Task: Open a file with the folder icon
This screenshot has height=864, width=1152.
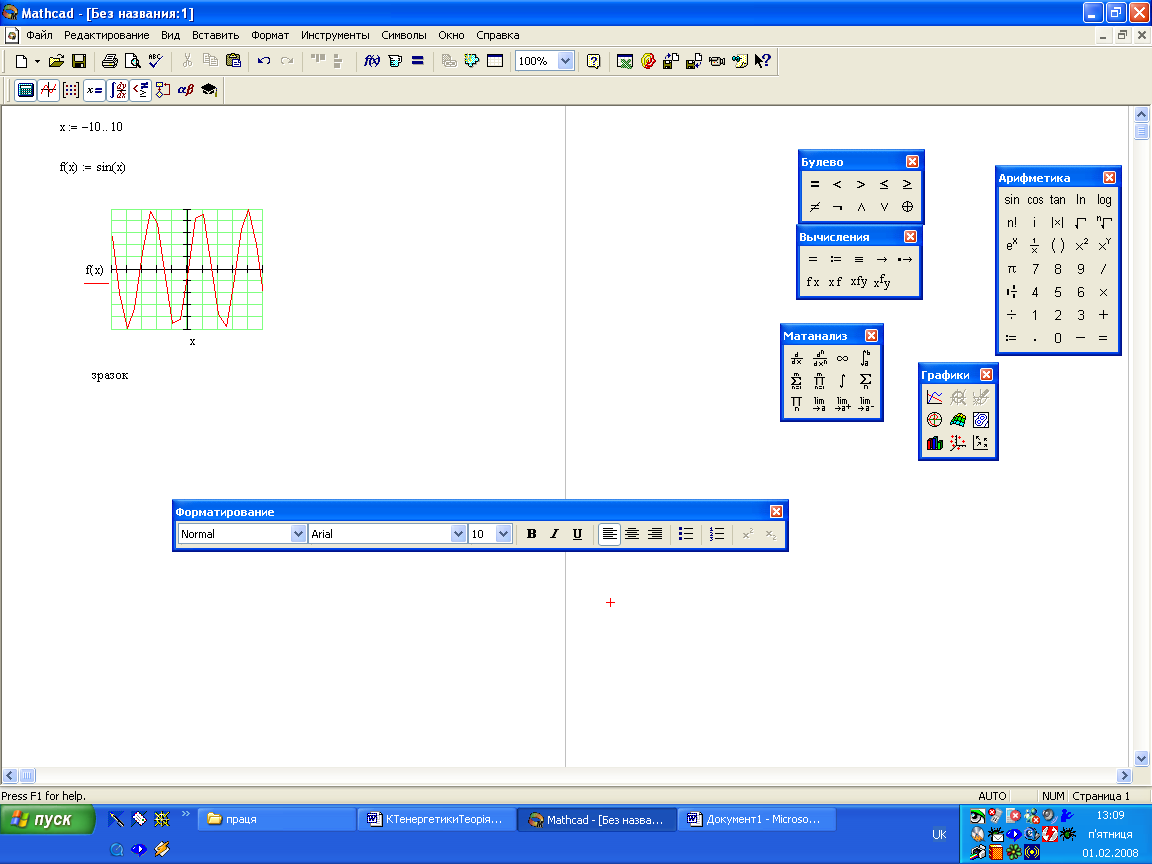Action: click(57, 61)
